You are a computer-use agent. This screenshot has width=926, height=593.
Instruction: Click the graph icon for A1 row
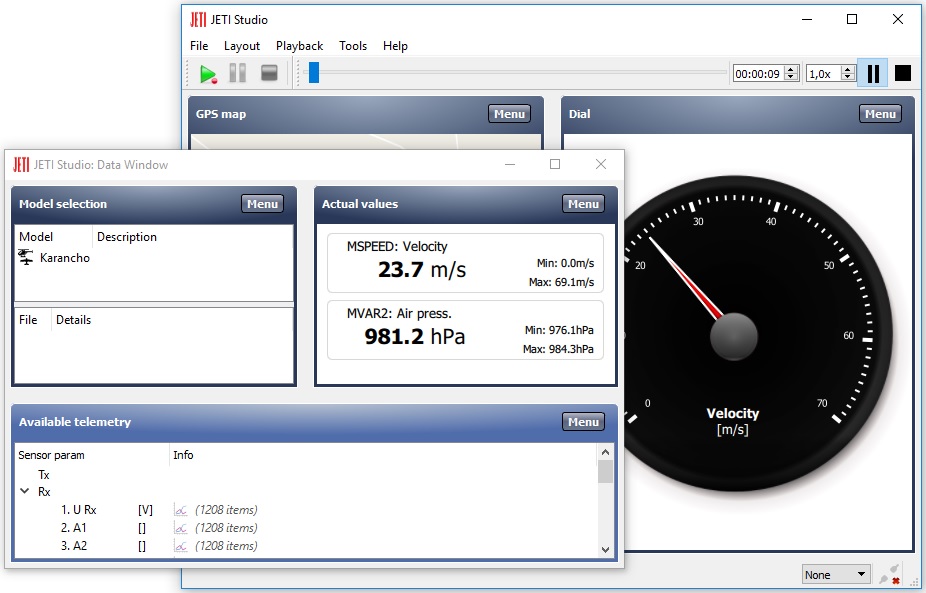(x=181, y=528)
